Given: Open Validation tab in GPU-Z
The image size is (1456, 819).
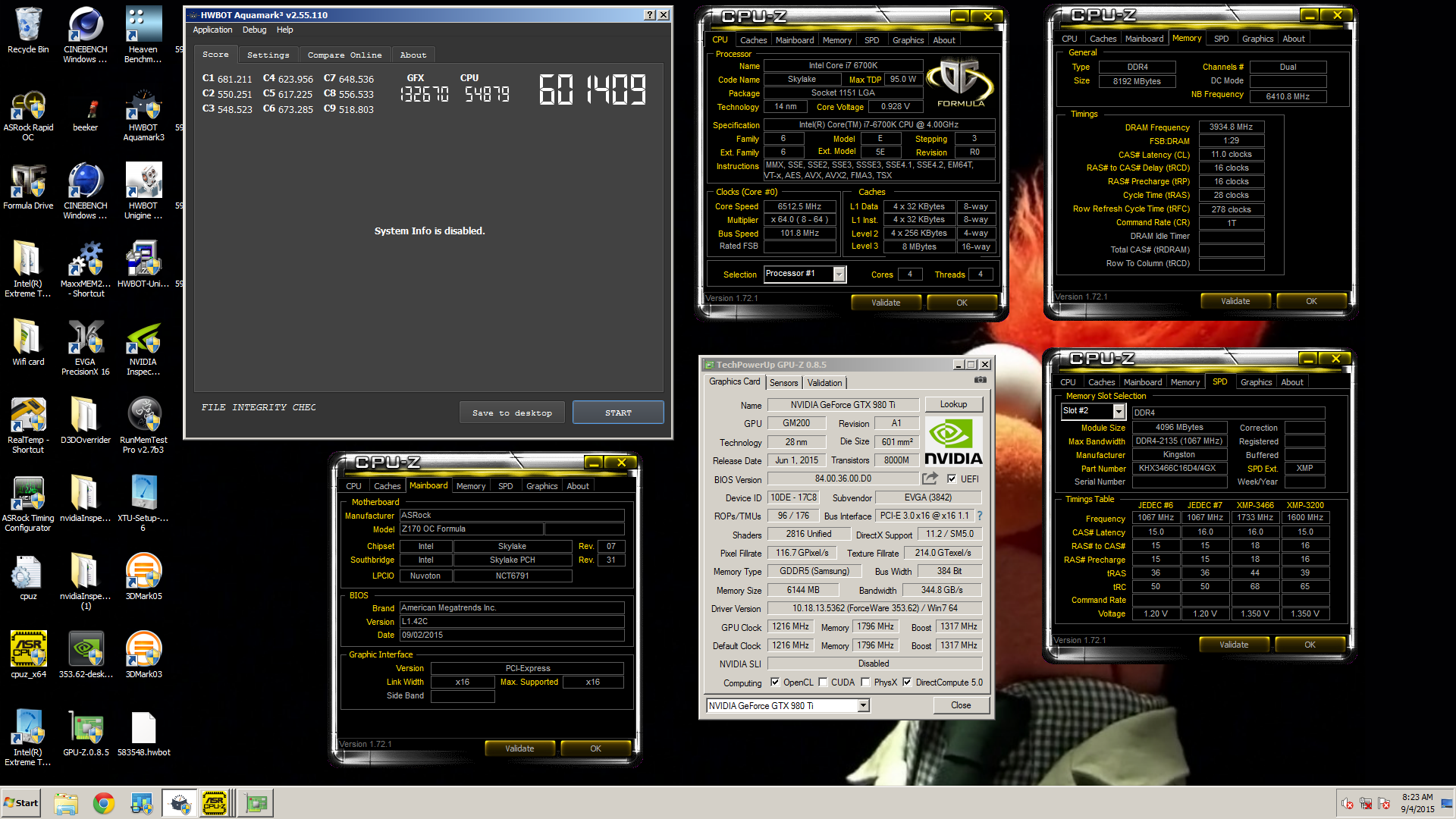Looking at the screenshot, I should click(x=824, y=383).
